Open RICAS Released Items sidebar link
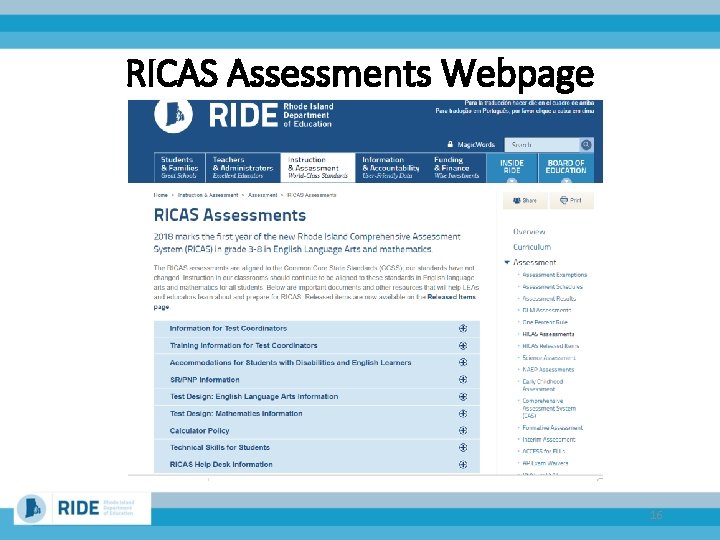The height and width of the screenshot is (540, 720). tap(551, 346)
